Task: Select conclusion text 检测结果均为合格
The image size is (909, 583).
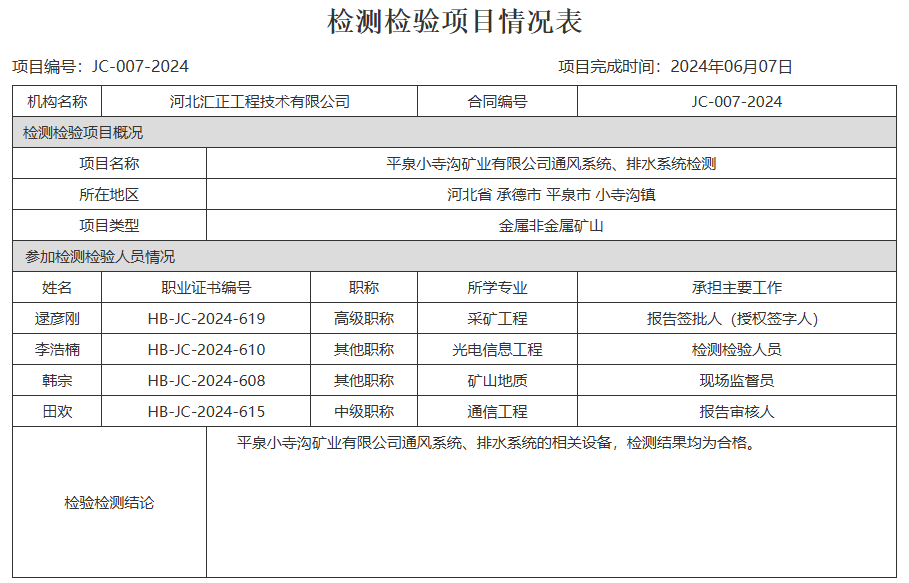Action: pos(687,443)
